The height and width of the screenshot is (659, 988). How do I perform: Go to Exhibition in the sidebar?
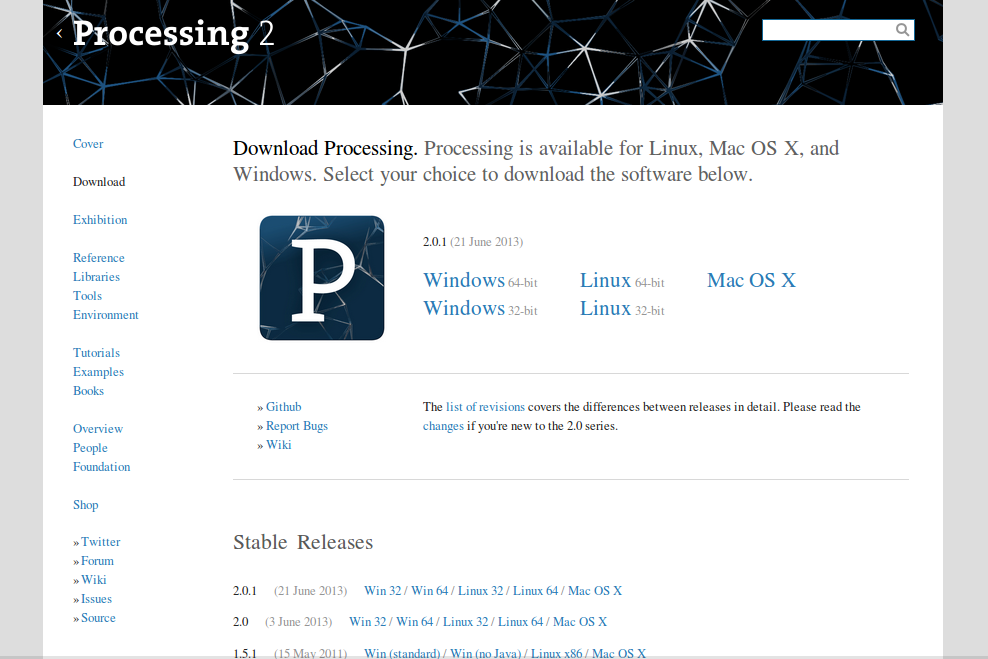coord(100,220)
